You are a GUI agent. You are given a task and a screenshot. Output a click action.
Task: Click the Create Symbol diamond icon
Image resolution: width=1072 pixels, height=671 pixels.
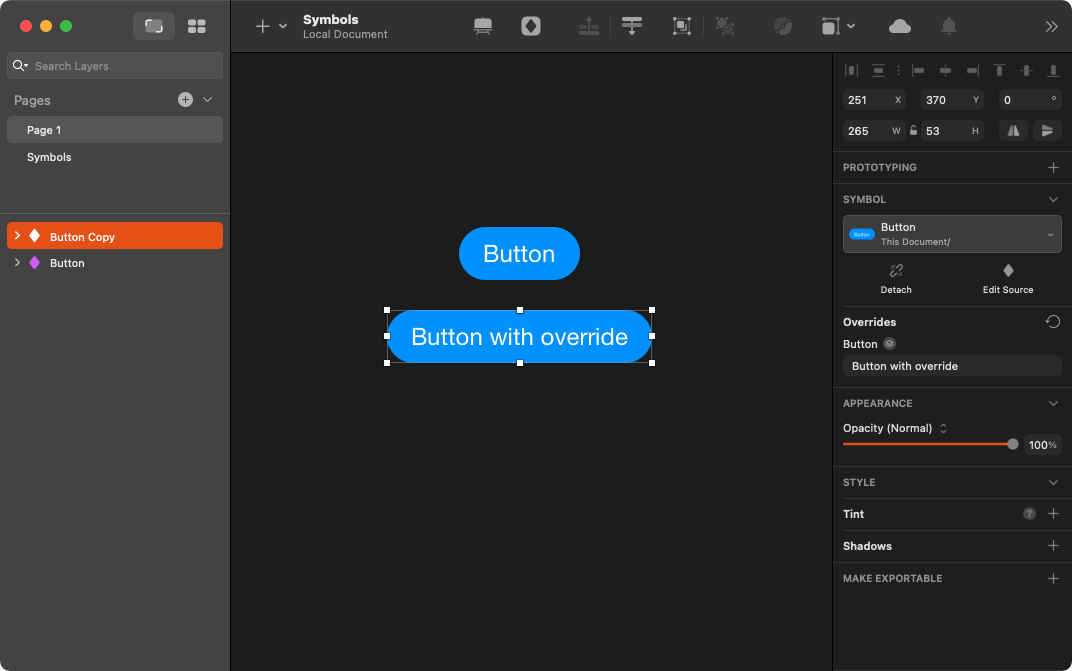pos(531,26)
